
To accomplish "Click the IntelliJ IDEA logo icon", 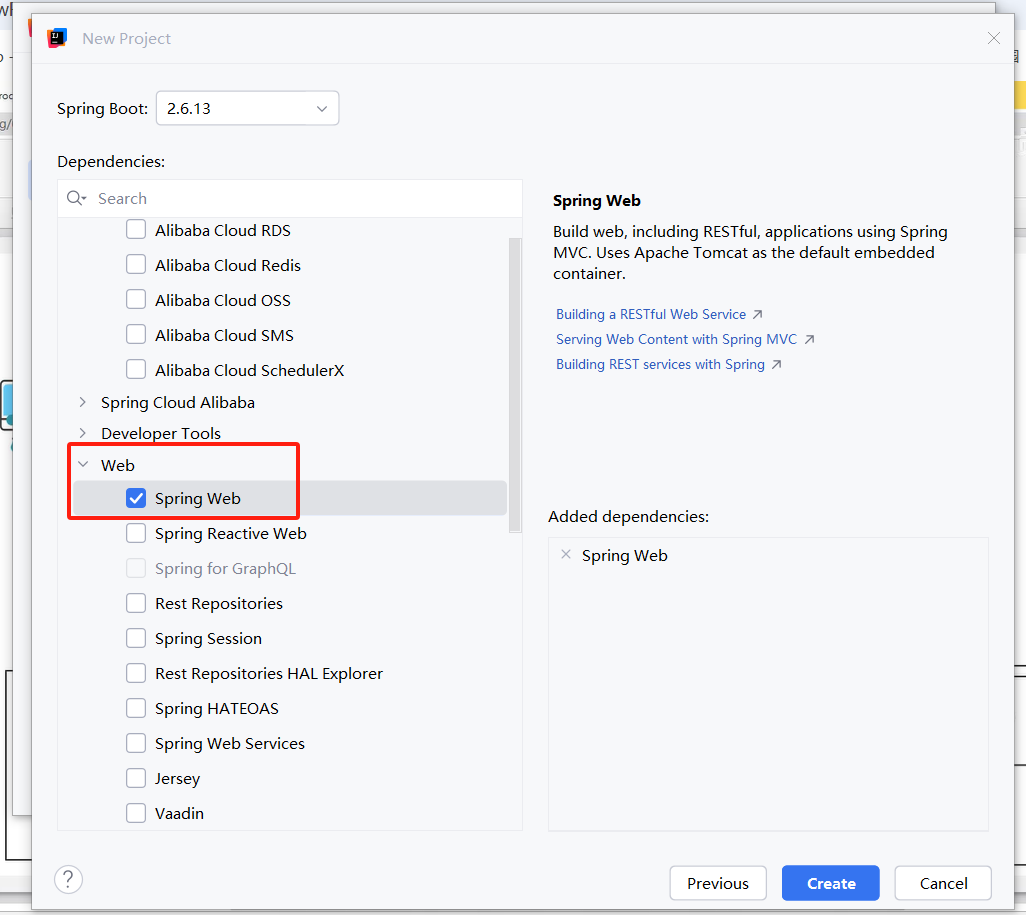I will coord(57,38).
